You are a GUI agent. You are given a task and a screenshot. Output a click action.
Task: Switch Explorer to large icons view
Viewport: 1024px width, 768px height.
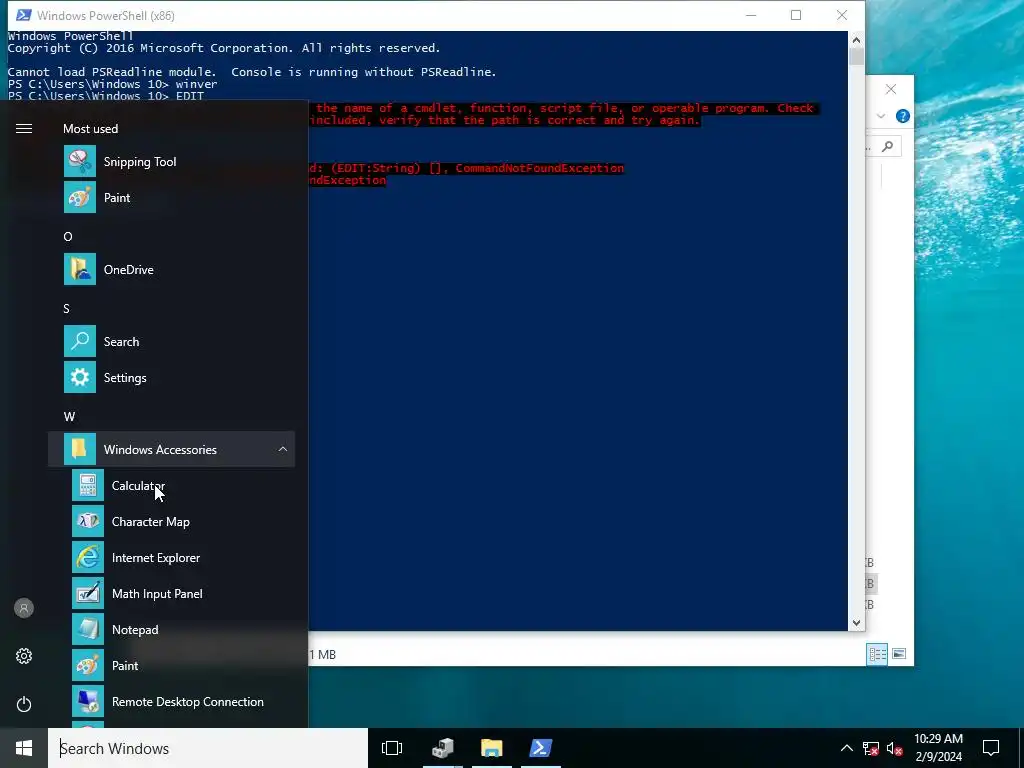coord(899,654)
